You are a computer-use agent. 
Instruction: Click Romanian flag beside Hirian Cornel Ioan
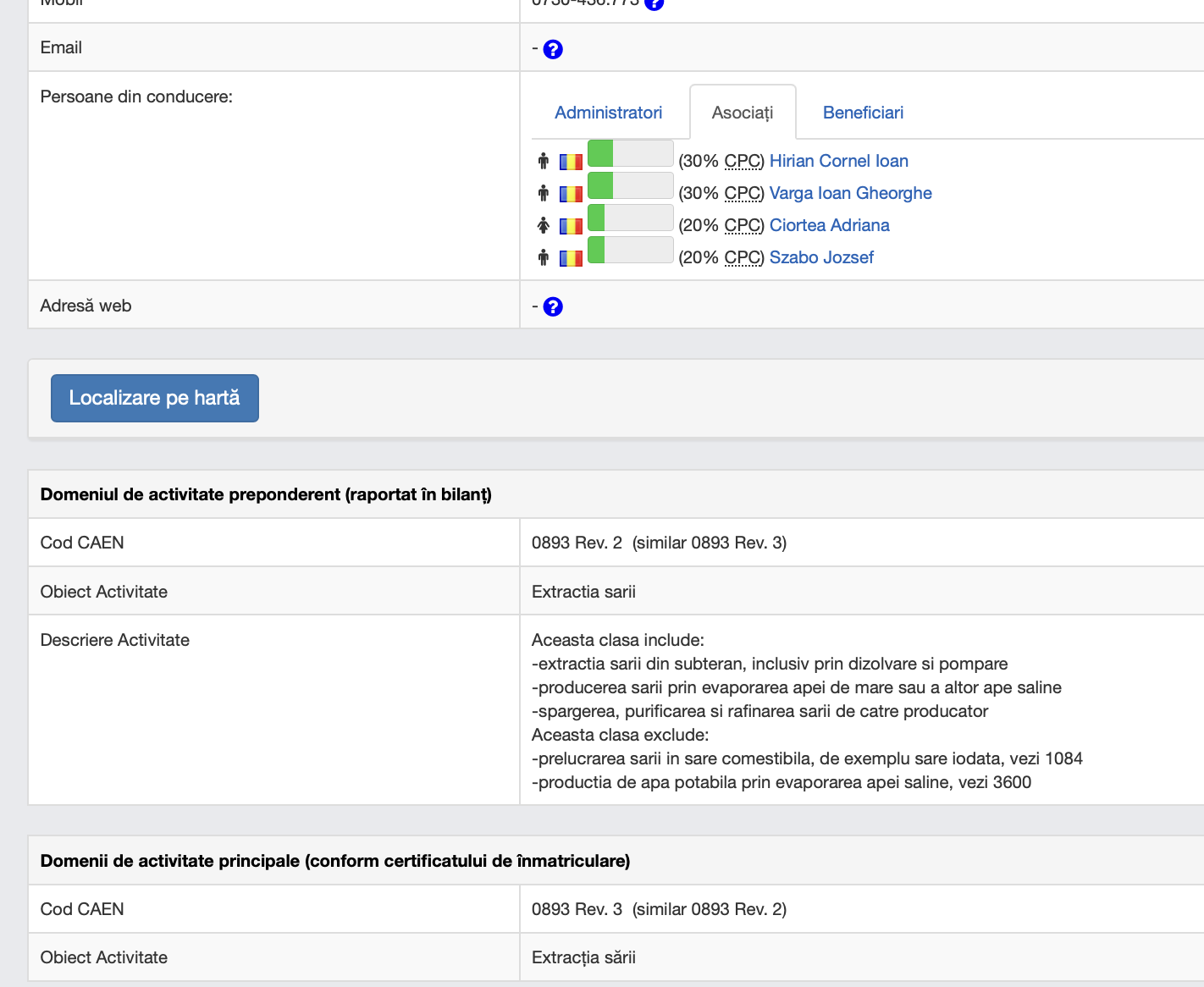pyautogui.click(x=571, y=162)
